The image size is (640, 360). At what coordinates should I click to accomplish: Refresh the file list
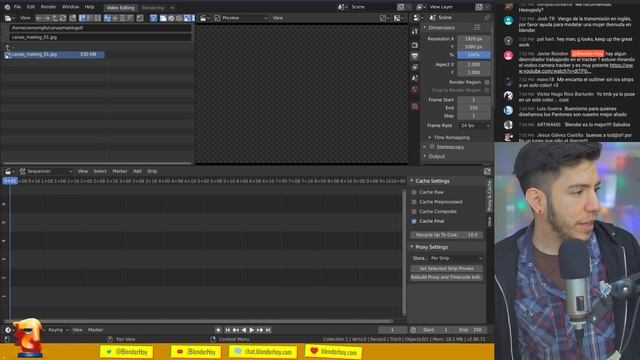[x=62, y=18]
